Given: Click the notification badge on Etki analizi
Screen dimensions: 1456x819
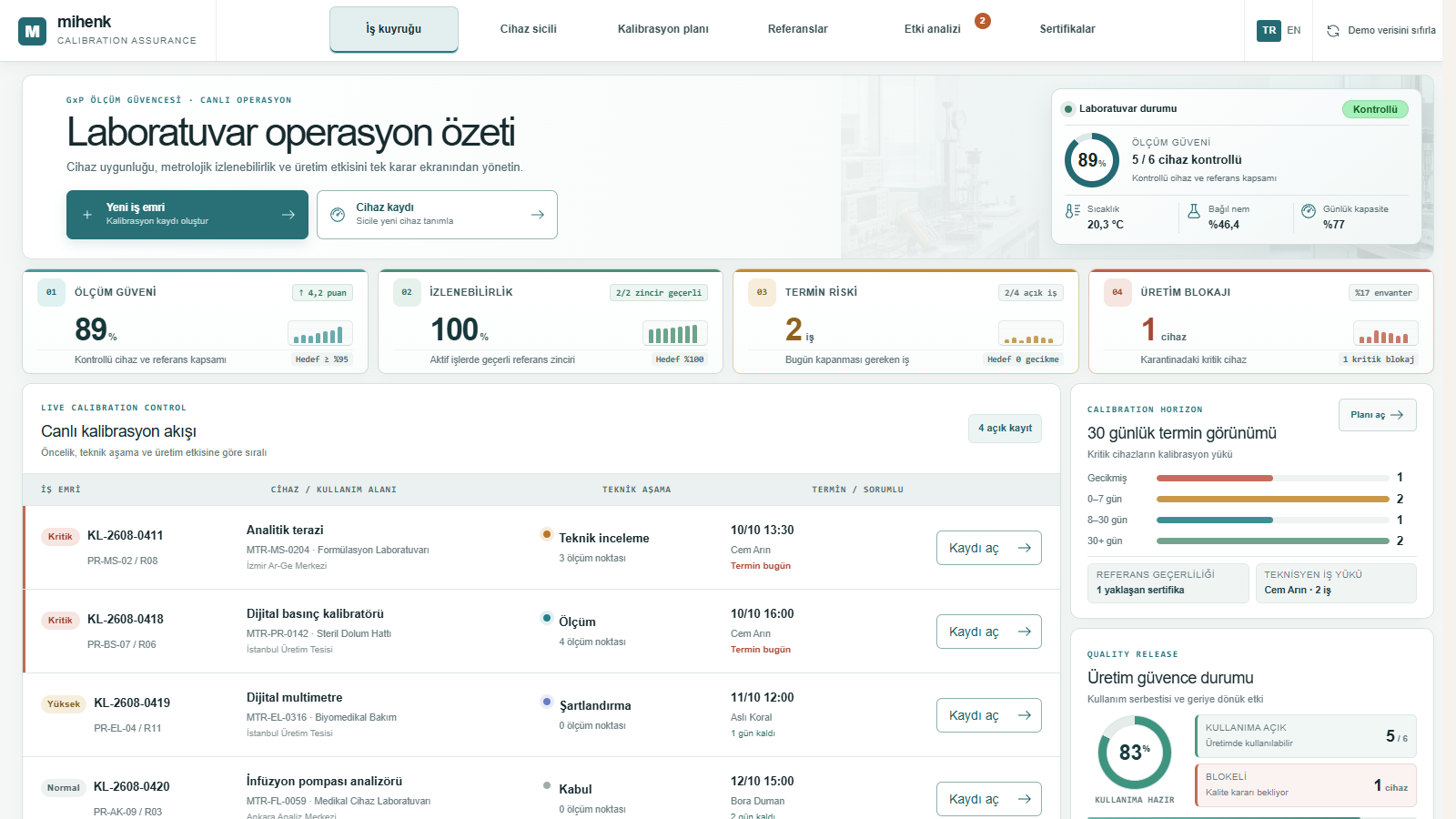Looking at the screenshot, I should (983, 21).
